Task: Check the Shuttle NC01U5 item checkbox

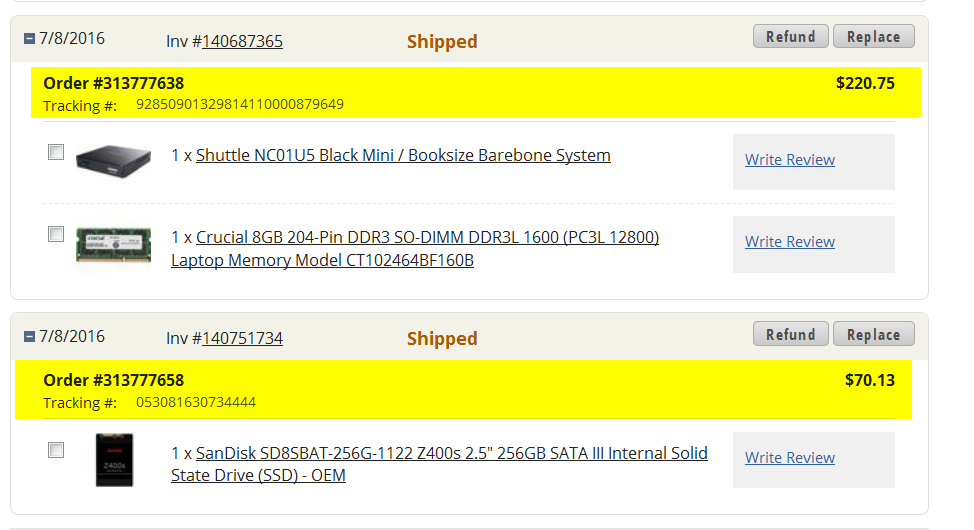Action: [x=56, y=152]
